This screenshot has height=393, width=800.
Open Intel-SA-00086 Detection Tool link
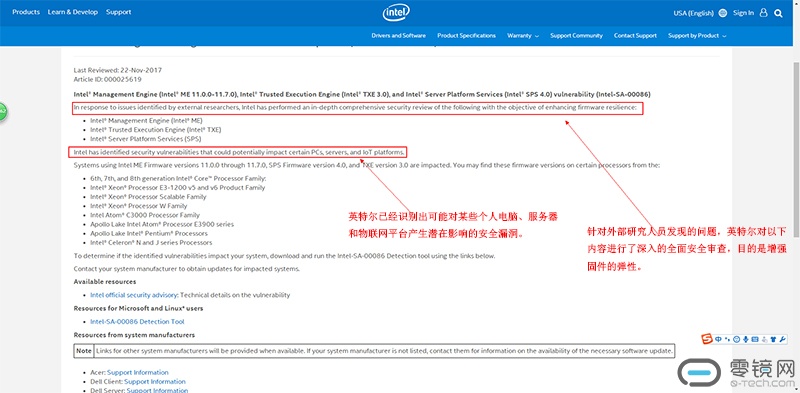click(137, 322)
